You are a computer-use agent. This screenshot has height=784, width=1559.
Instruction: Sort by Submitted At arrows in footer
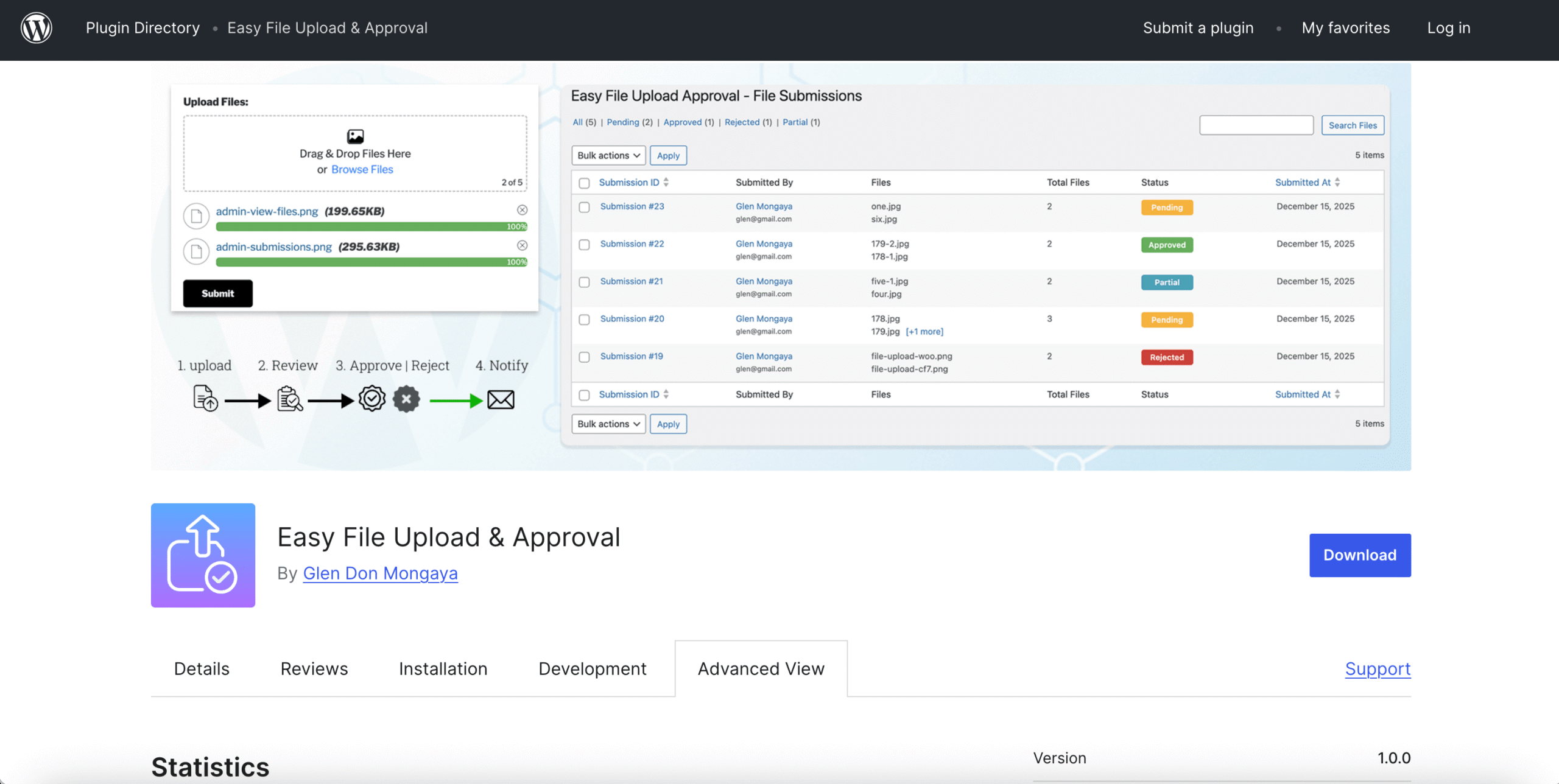point(1337,394)
